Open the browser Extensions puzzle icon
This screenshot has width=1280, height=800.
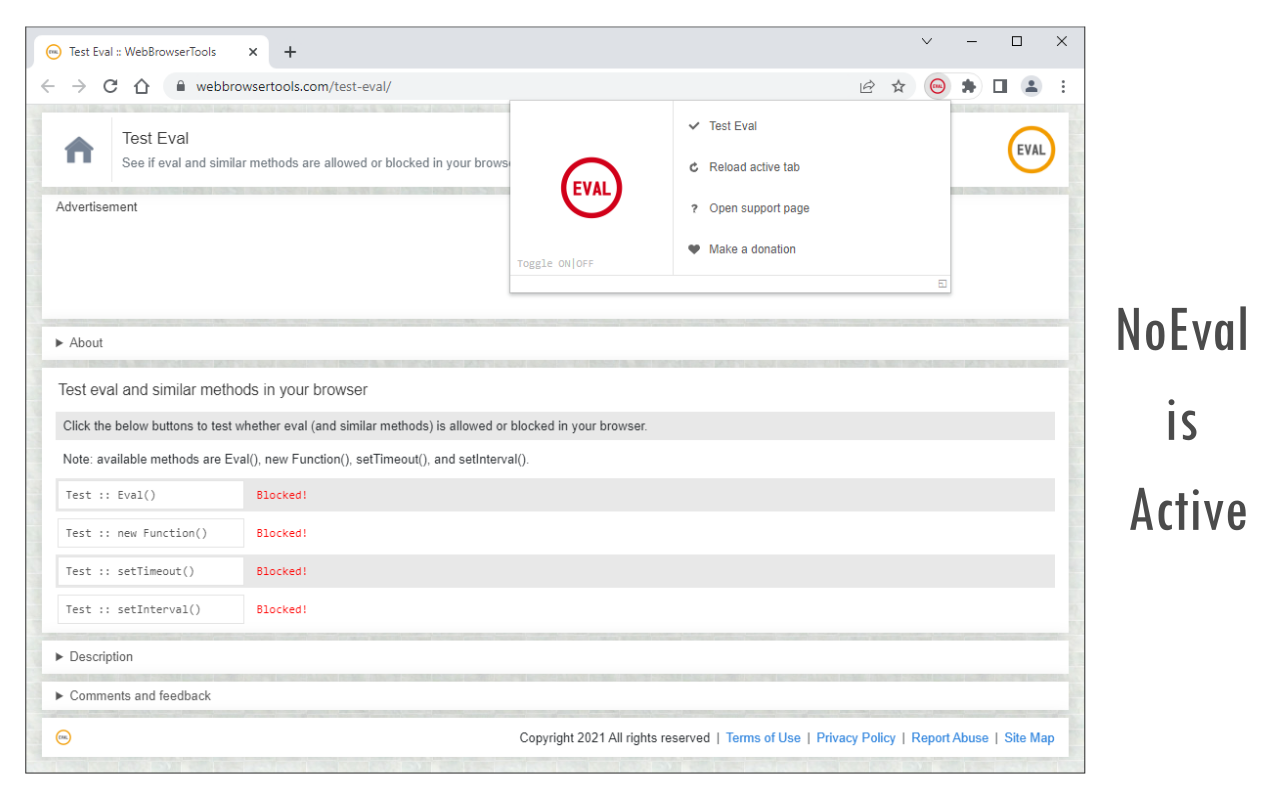click(968, 86)
